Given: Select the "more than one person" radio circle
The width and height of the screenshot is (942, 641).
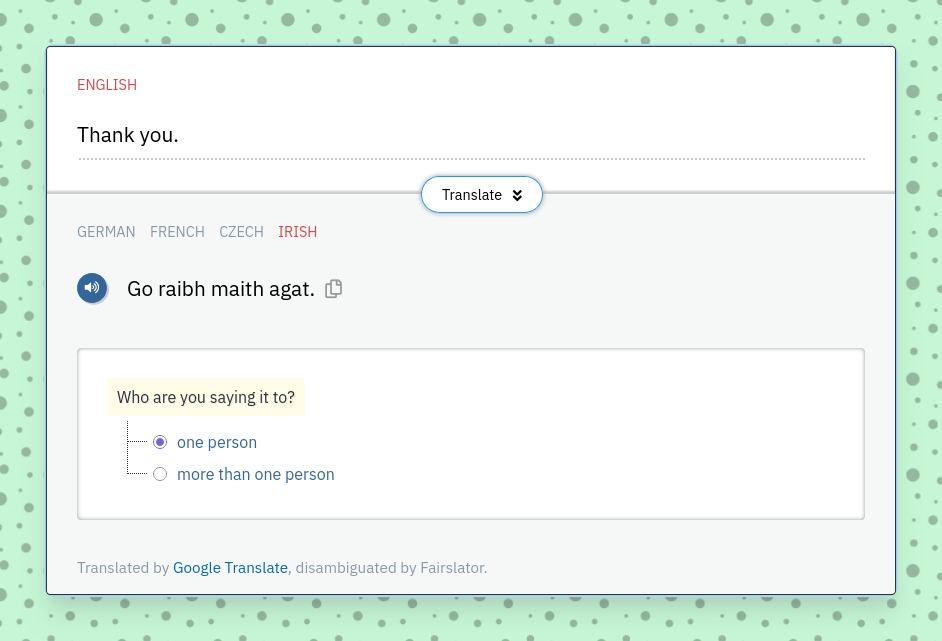Looking at the screenshot, I should point(160,474).
